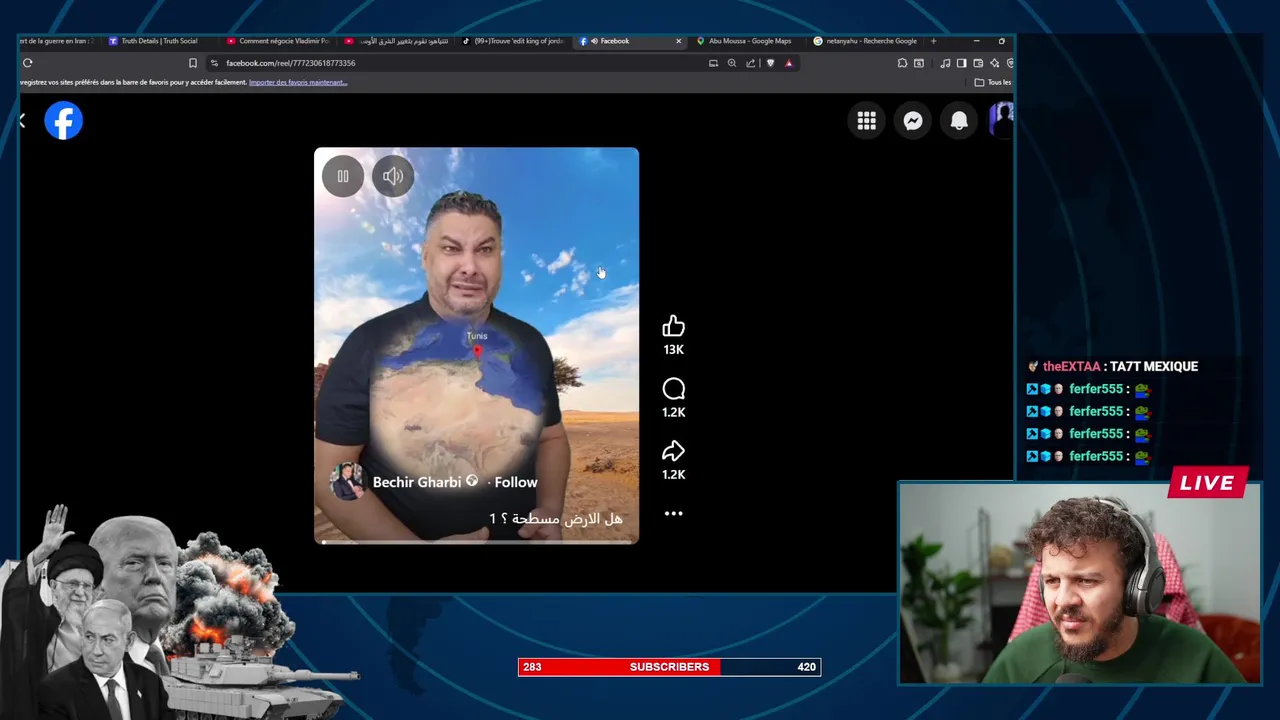
Task: Open the Brave Wallet icon
Action: (978, 63)
